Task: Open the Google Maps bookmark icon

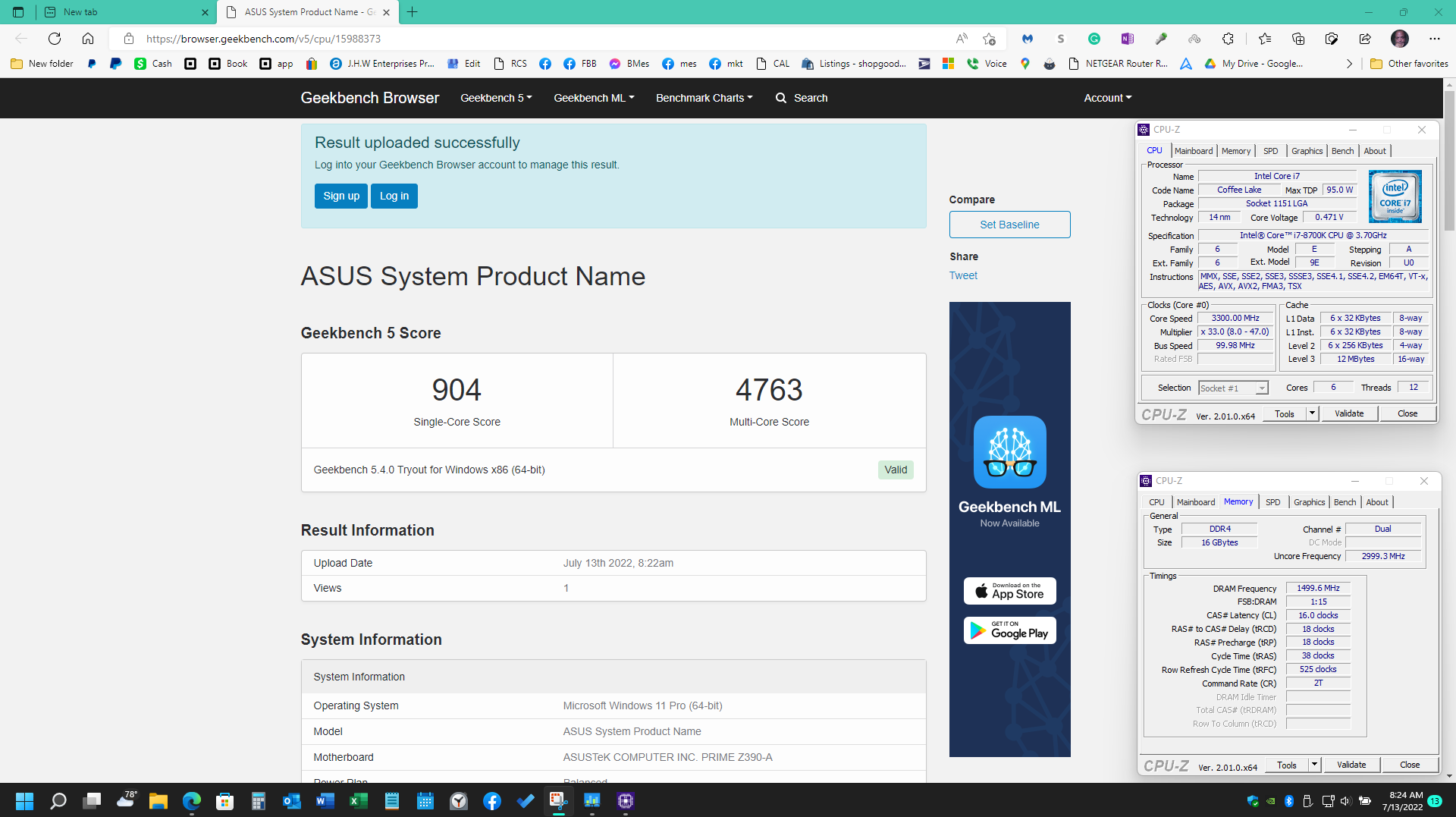Action: 1025,64
